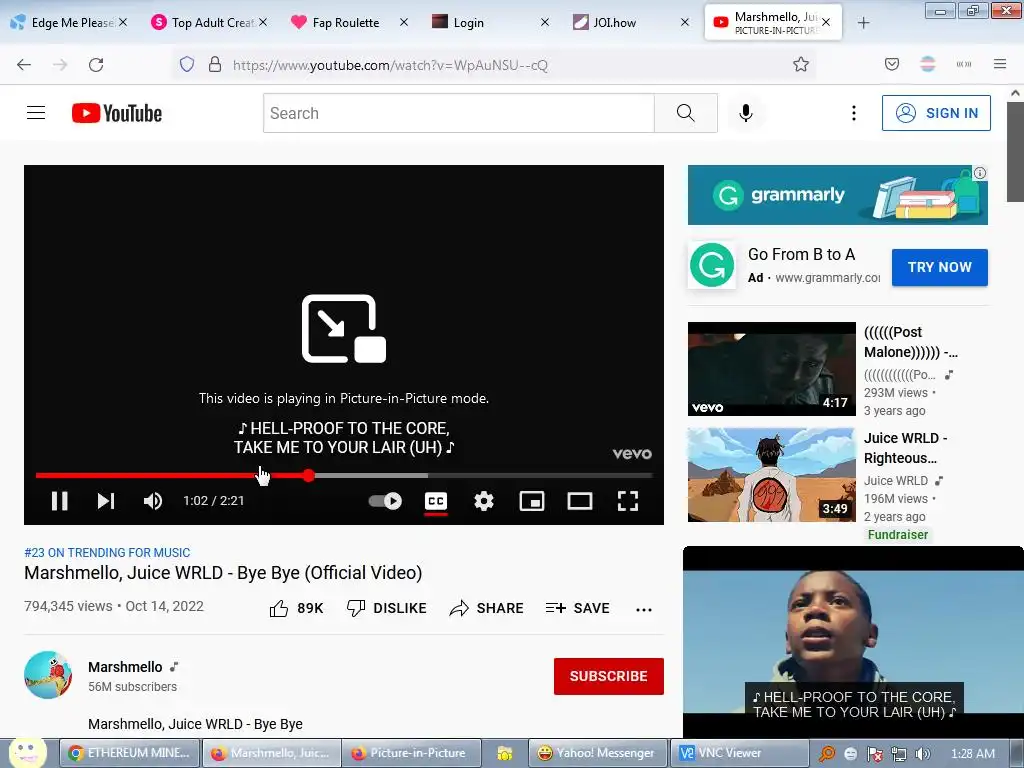Mute the video volume speaker icon
Image resolution: width=1024 pixels, height=768 pixels.
point(153,501)
